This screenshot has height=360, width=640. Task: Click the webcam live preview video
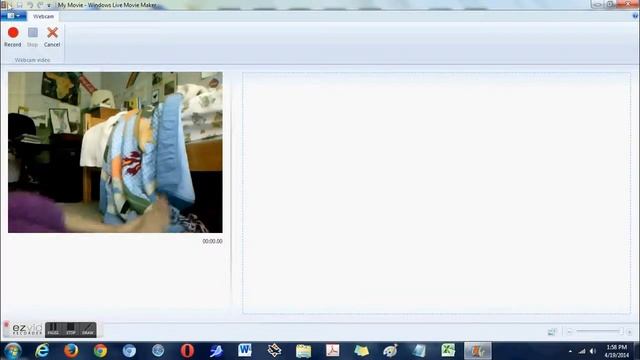115,152
